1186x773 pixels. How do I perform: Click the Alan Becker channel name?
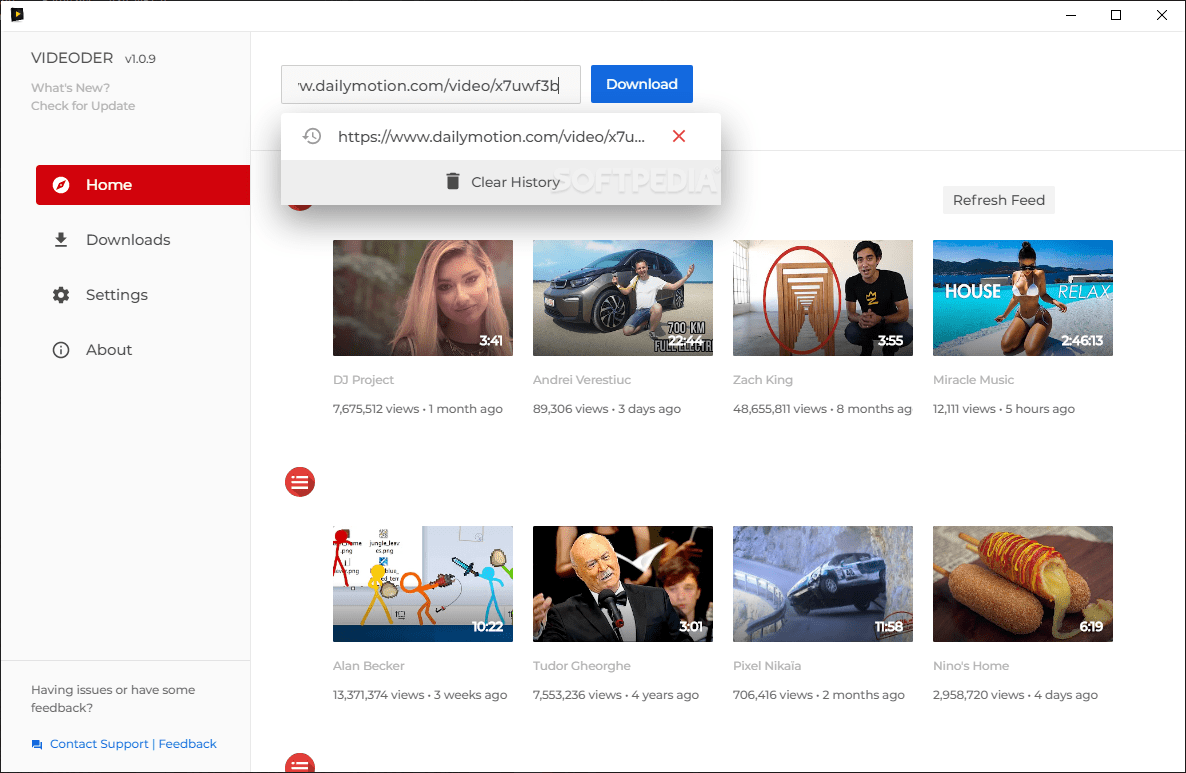(x=368, y=666)
